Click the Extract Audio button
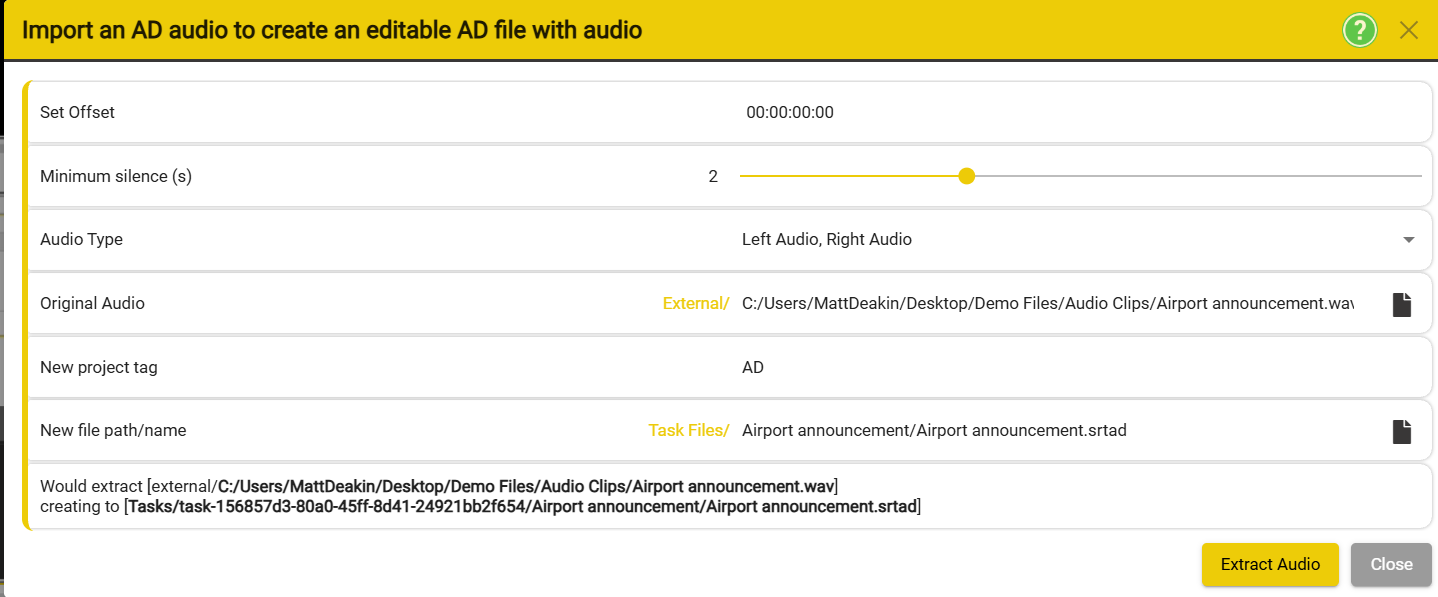Viewport: 1438px width, 597px height. coord(1270,564)
